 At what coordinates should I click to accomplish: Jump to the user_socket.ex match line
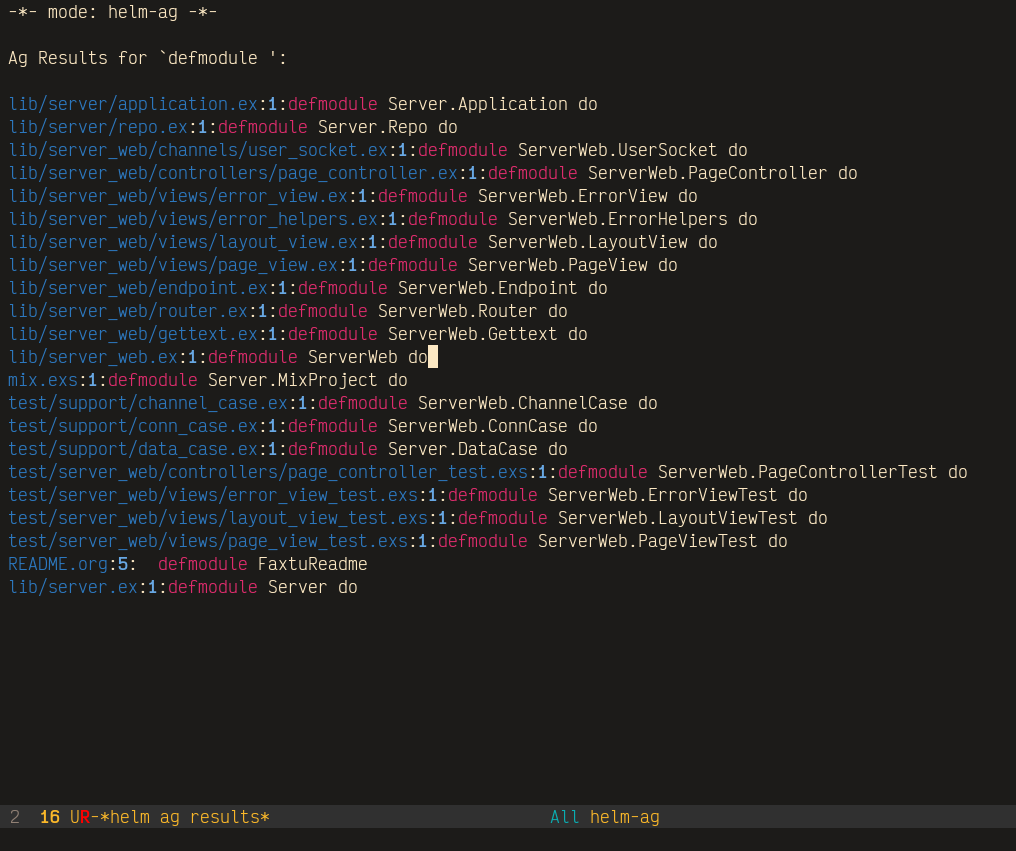[x=198, y=151]
